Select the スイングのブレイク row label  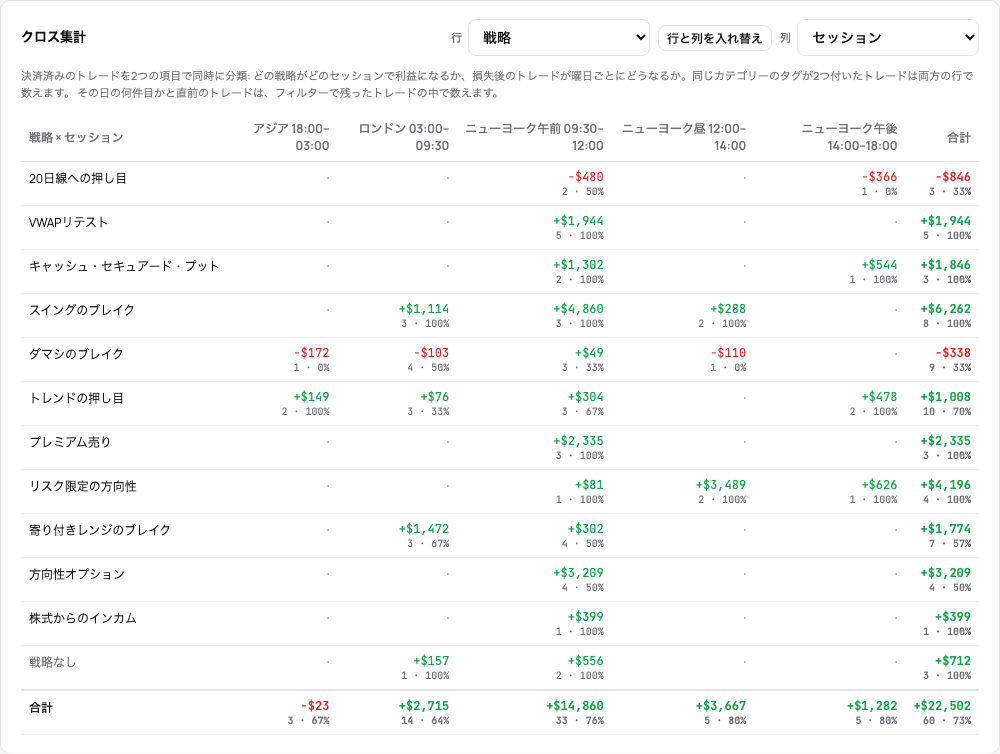[82, 310]
